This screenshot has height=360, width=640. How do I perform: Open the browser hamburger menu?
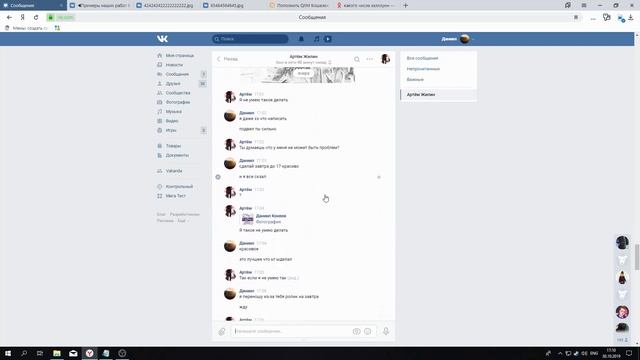pos(584,5)
